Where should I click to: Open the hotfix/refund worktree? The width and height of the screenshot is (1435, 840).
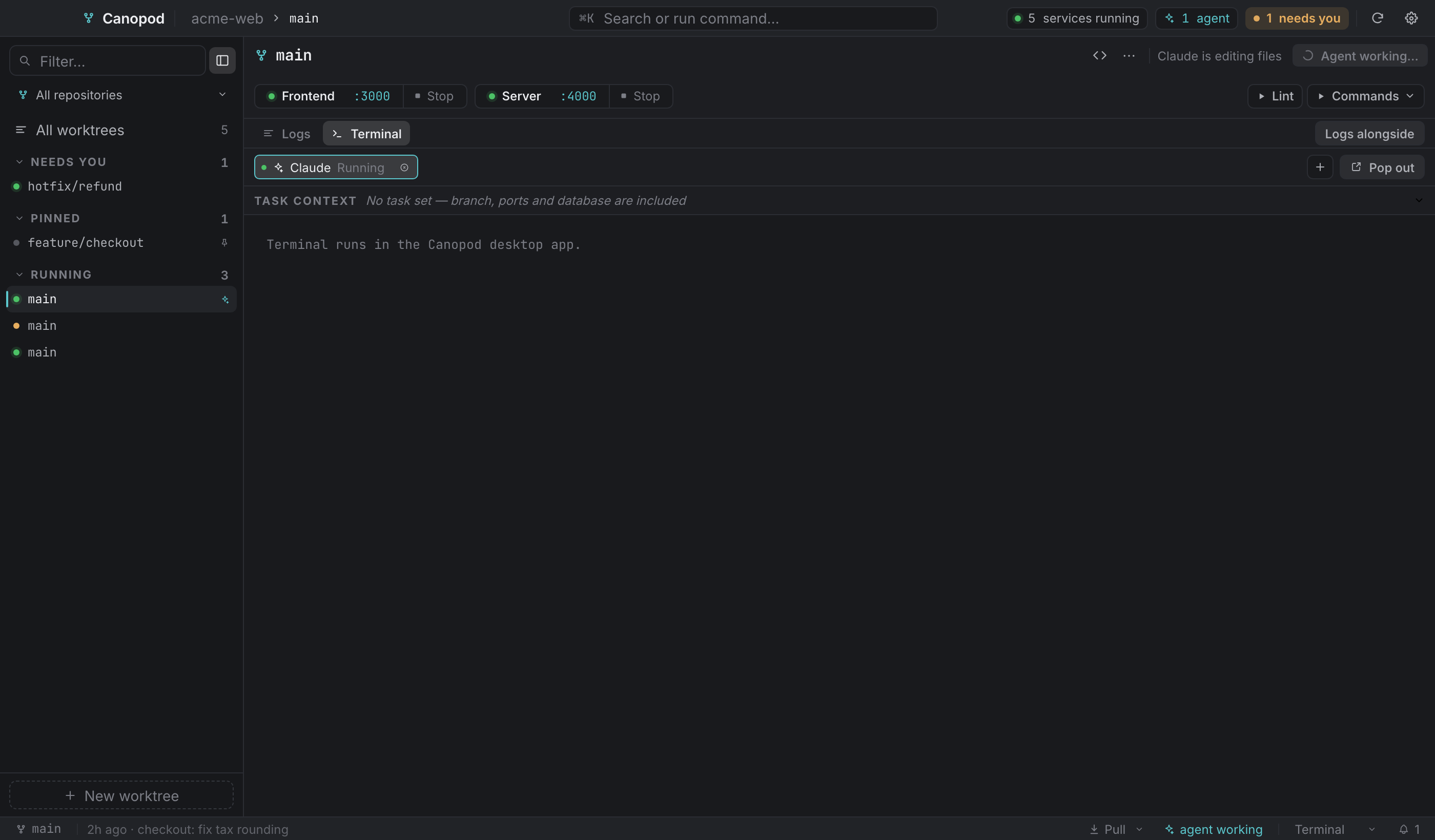122,186
